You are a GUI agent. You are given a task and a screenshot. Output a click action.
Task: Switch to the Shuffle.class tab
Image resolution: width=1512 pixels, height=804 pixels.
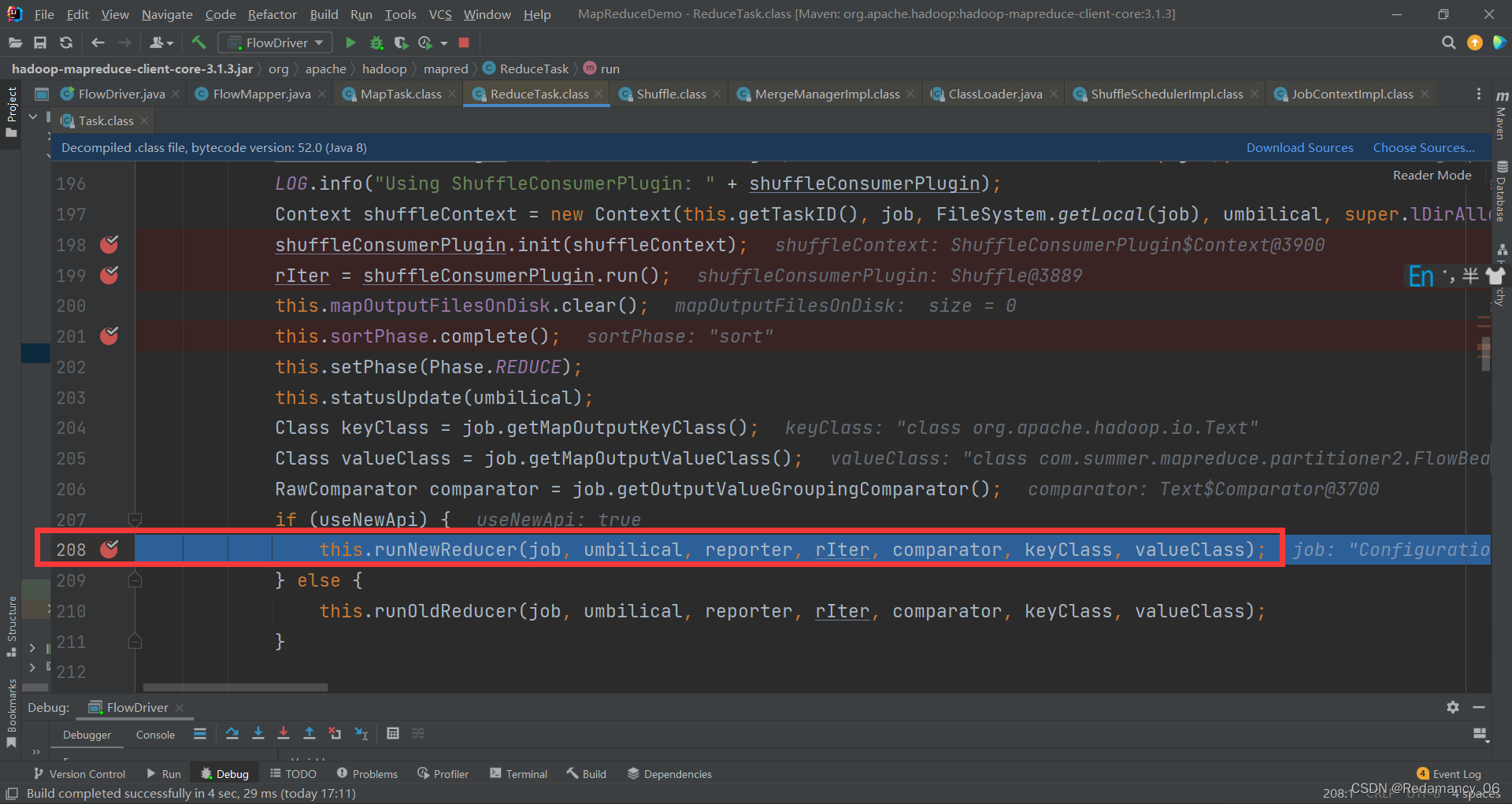(x=671, y=94)
